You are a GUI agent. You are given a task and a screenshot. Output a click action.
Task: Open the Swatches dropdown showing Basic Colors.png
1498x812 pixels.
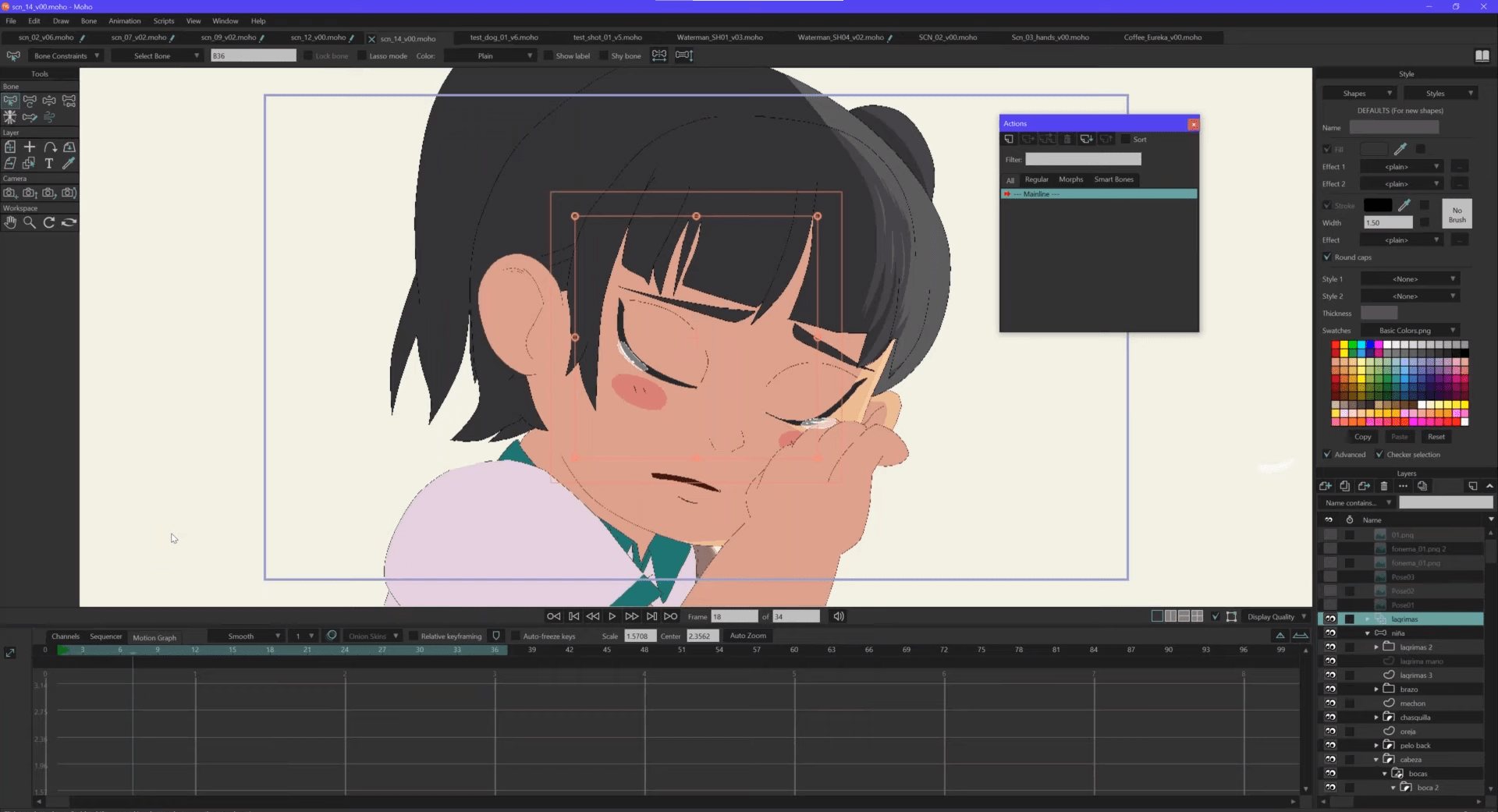click(x=1410, y=330)
